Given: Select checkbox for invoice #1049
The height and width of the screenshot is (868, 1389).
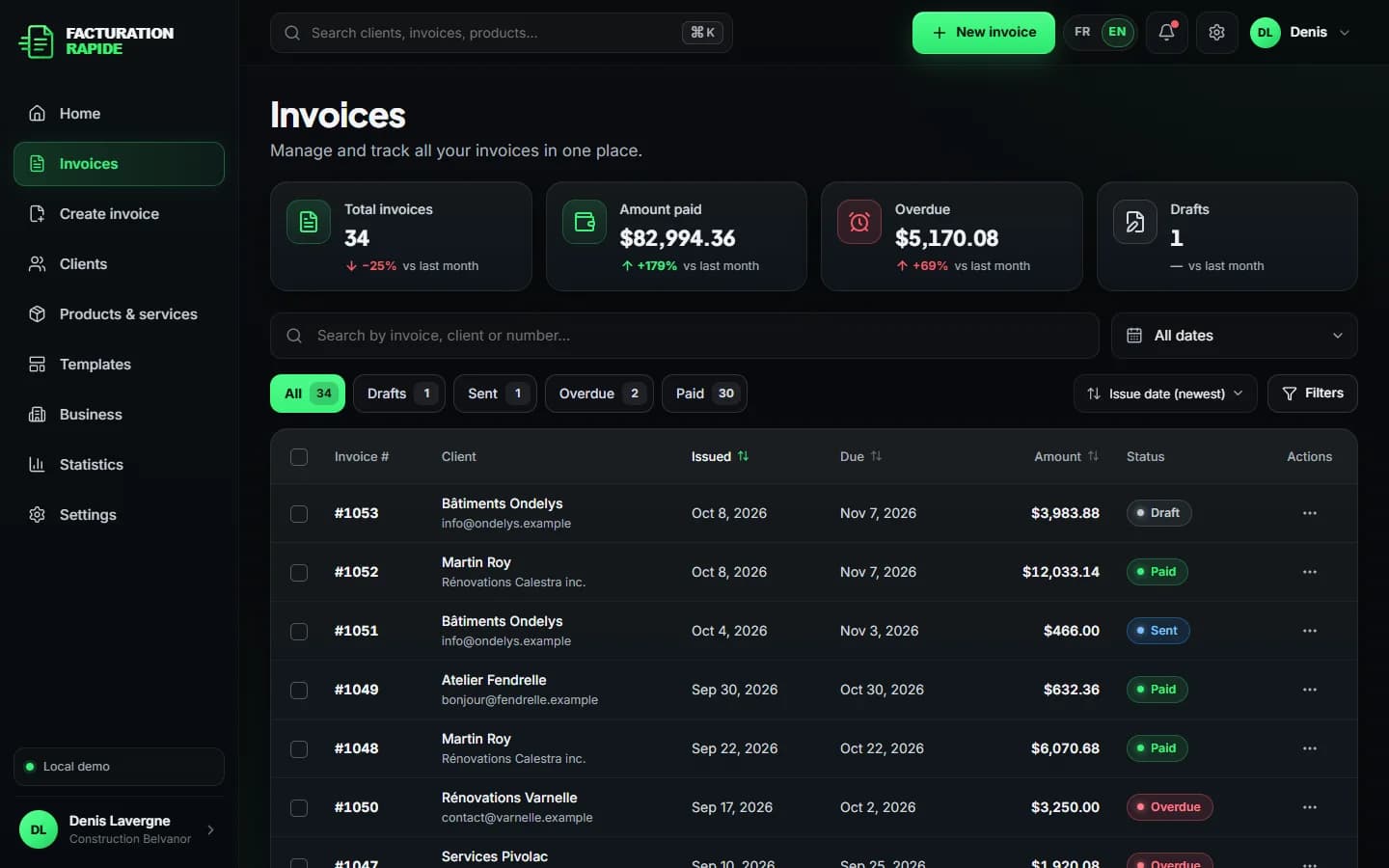Looking at the screenshot, I should (x=299, y=691).
